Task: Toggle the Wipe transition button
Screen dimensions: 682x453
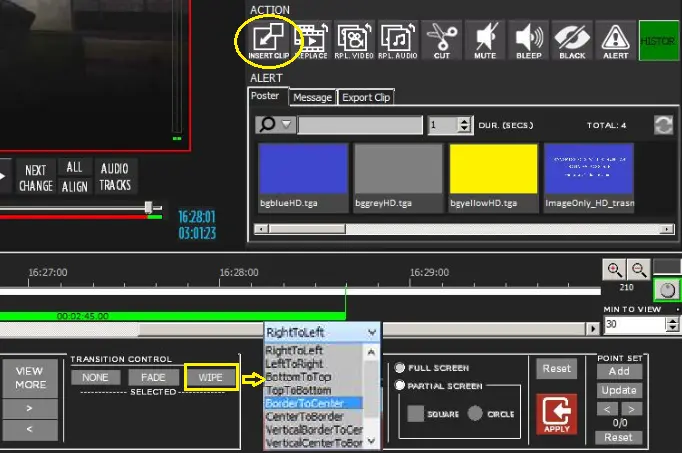Action: pos(211,377)
